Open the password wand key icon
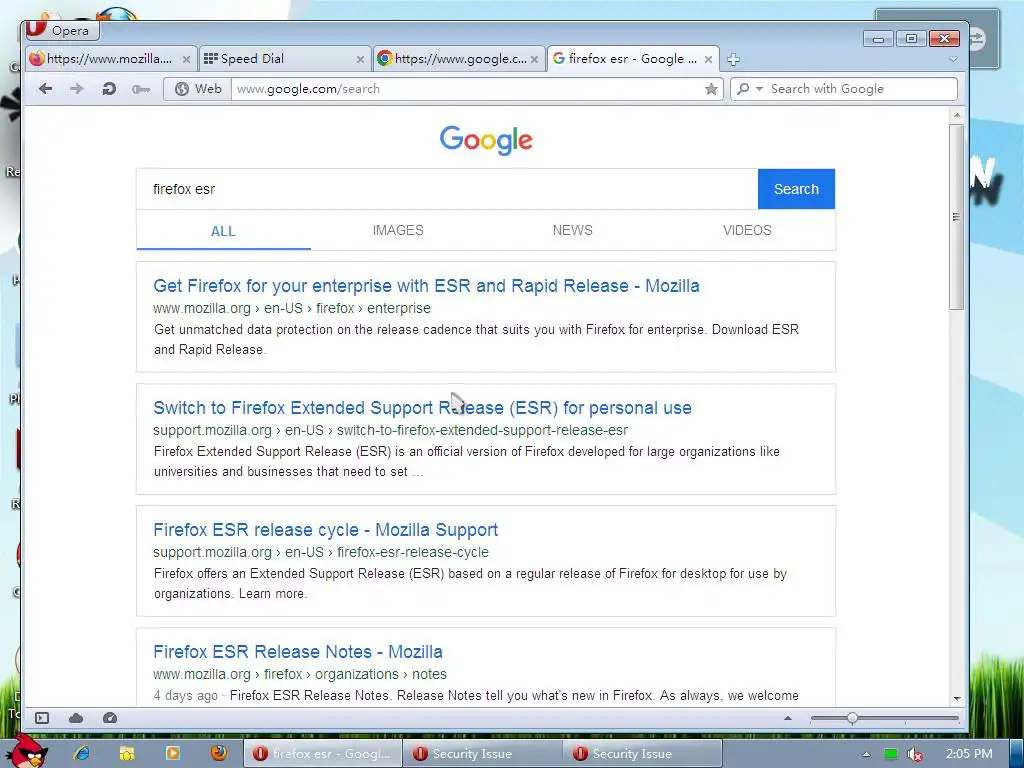1024x768 pixels. pyautogui.click(x=140, y=89)
